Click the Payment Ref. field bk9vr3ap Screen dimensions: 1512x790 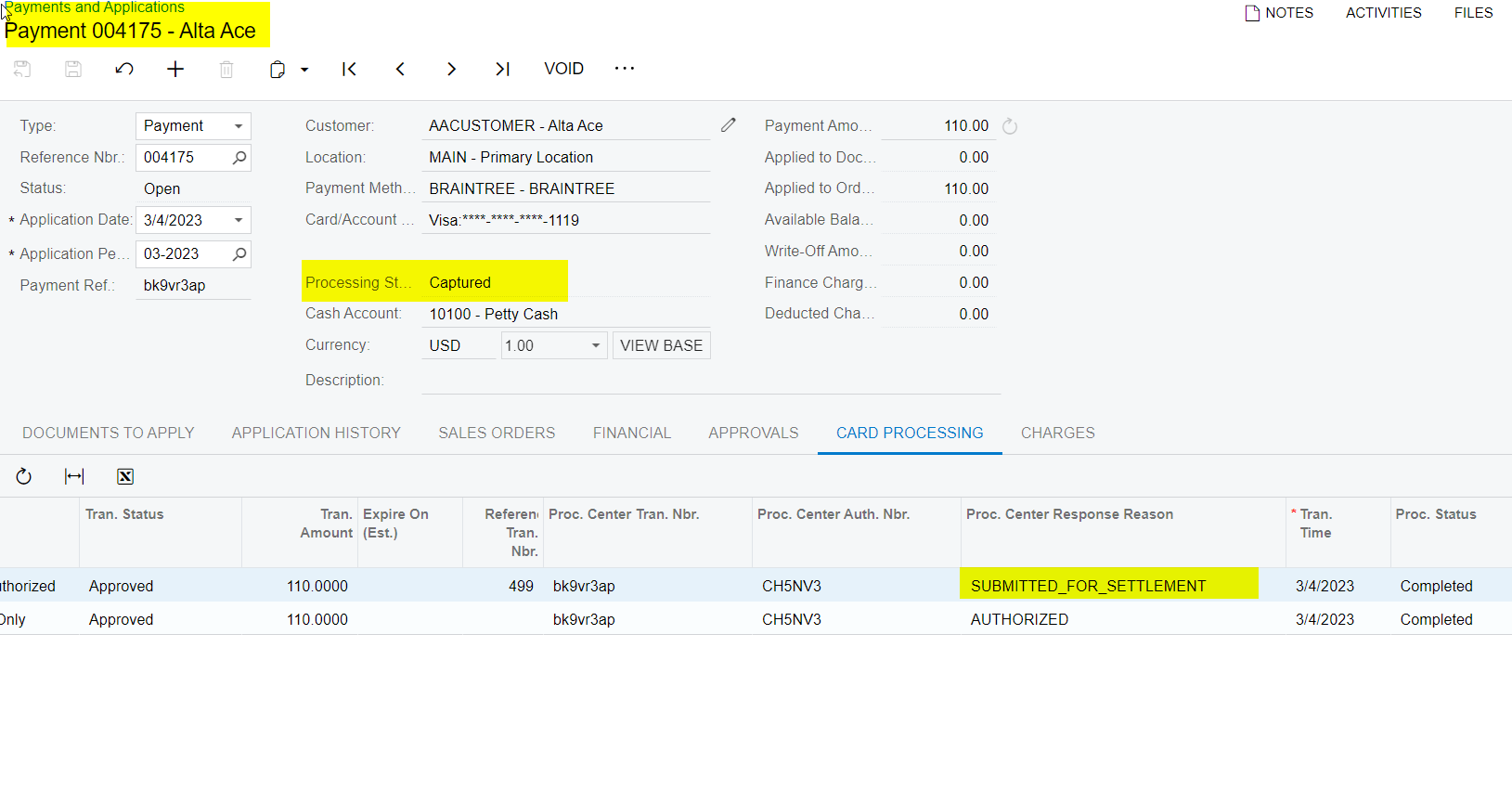coord(193,286)
